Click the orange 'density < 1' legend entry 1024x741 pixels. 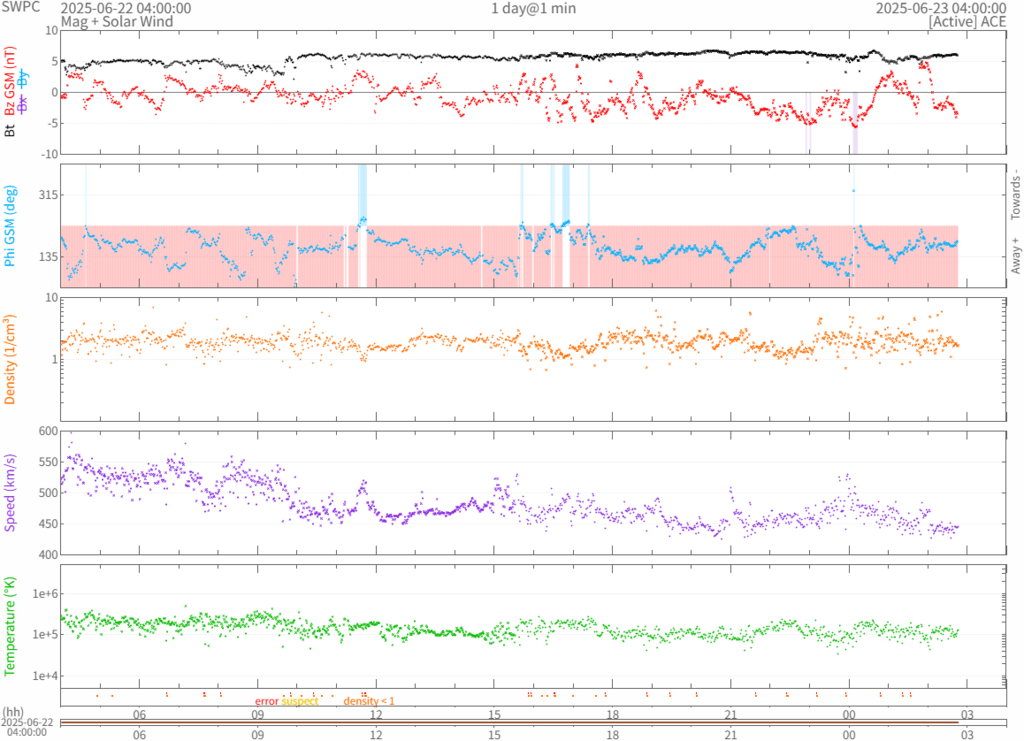(369, 702)
